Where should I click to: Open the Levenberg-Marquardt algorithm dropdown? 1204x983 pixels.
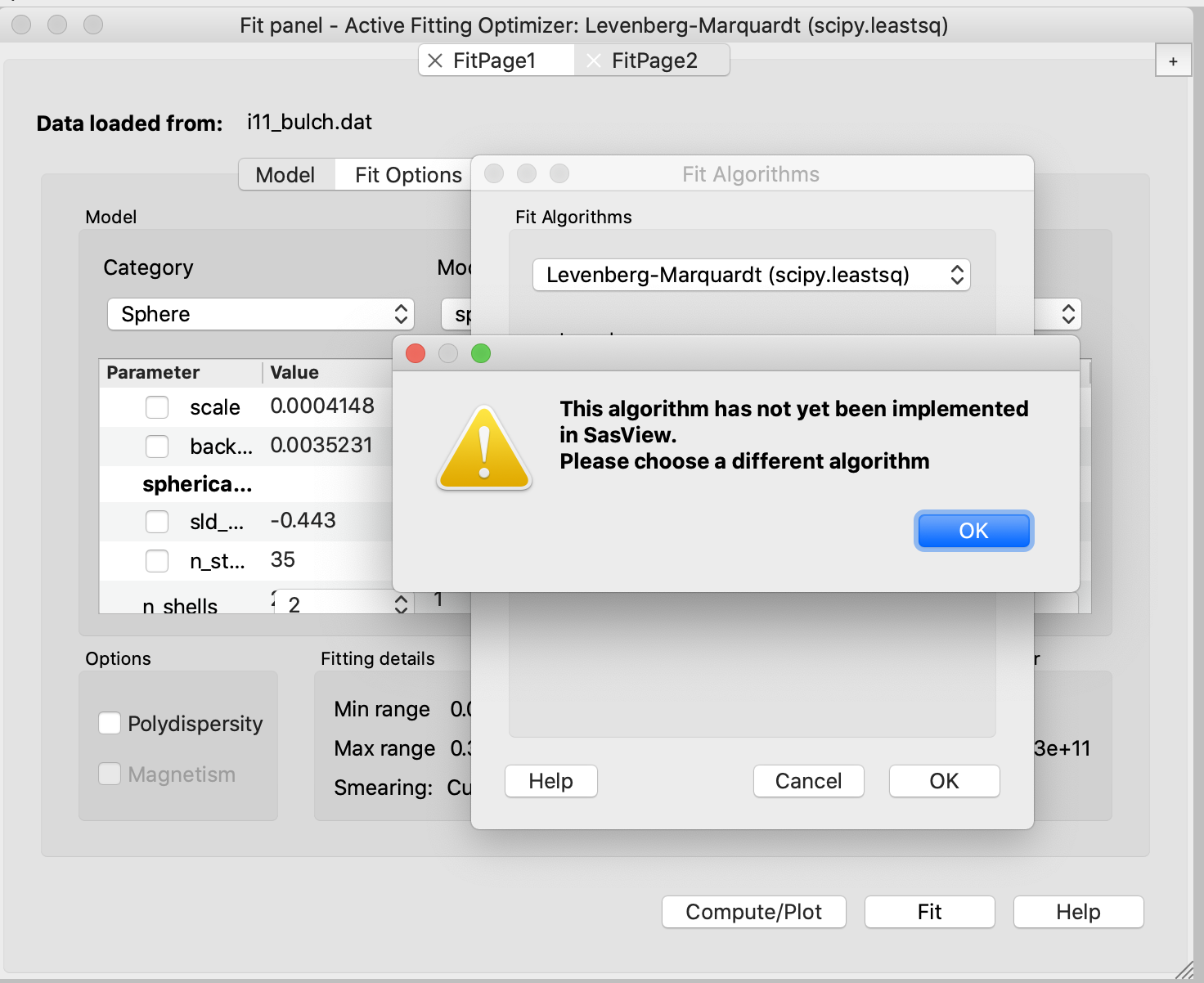(x=750, y=275)
